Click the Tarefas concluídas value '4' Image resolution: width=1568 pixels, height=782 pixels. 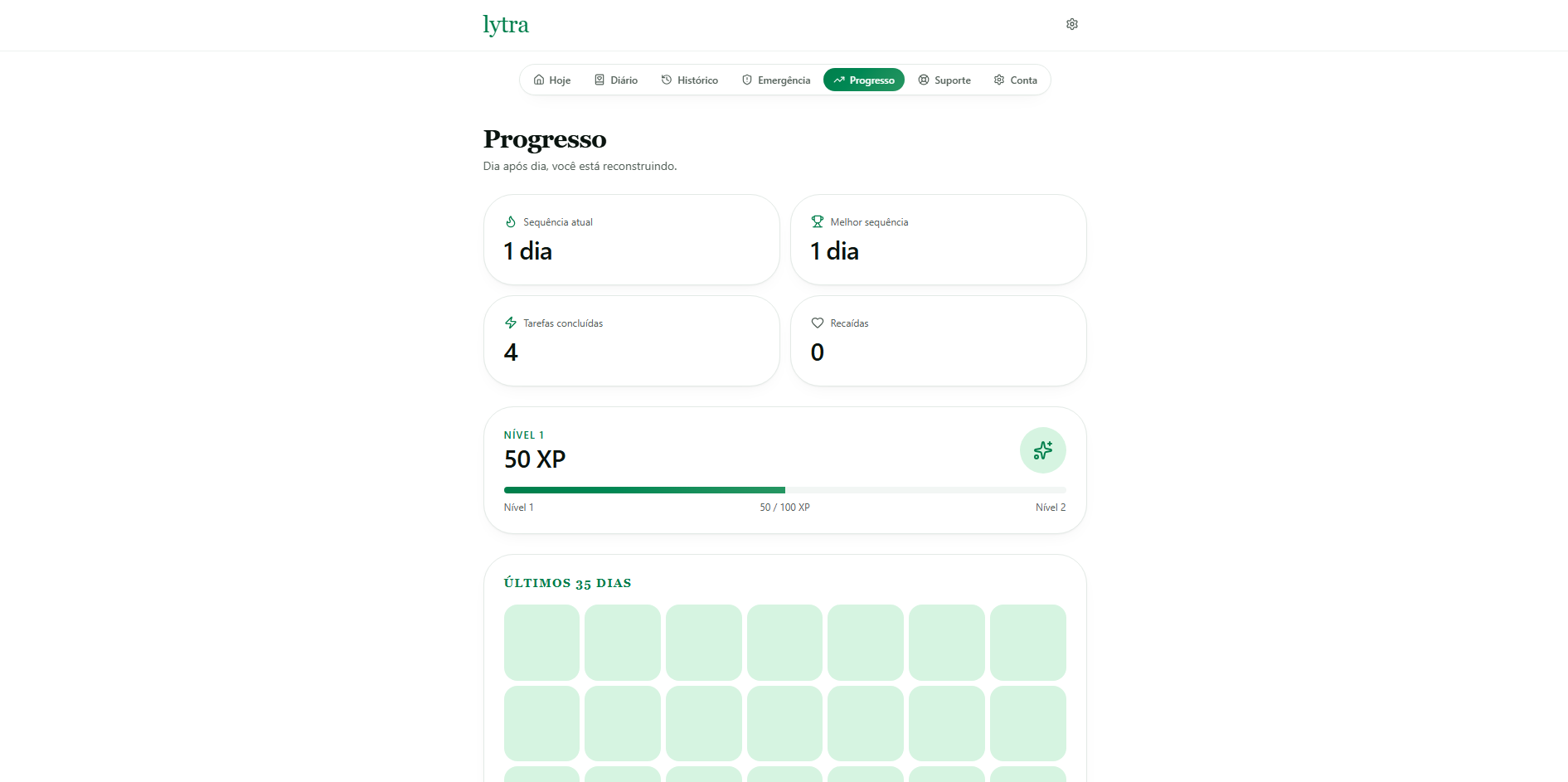[511, 352]
